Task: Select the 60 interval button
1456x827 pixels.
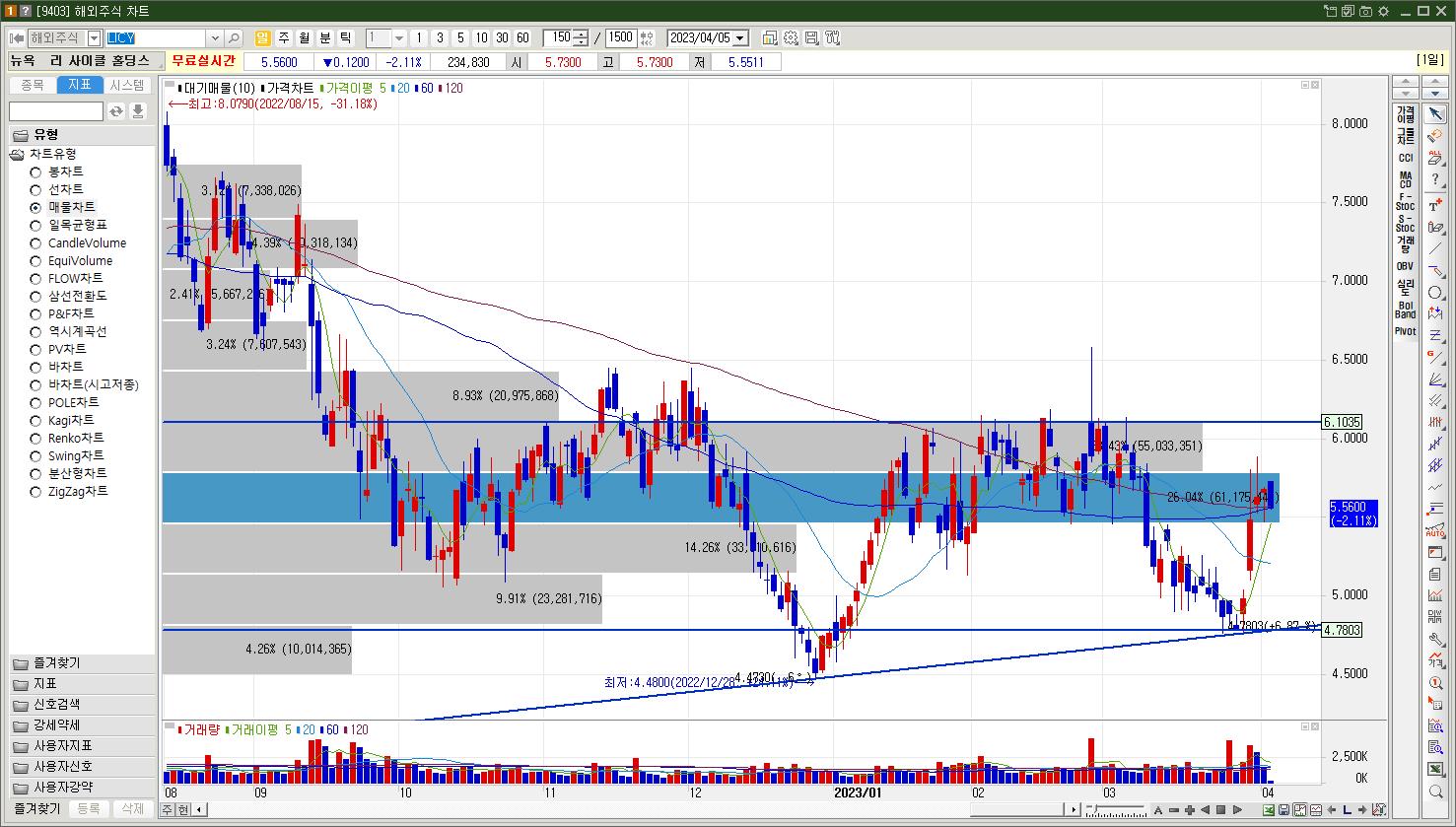Action: (x=522, y=37)
